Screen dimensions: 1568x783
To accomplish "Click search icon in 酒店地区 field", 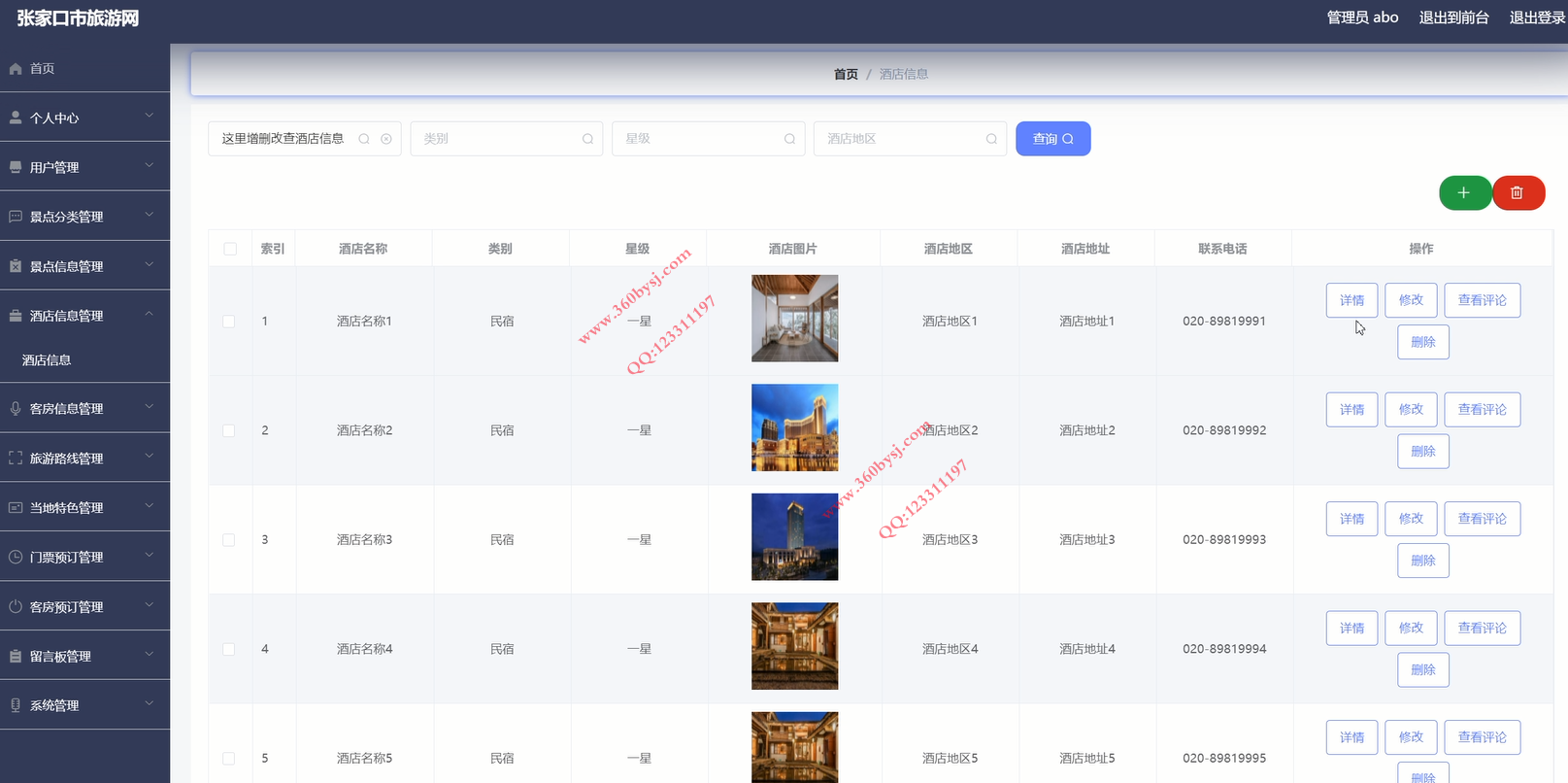I will [x=991, y=139].
